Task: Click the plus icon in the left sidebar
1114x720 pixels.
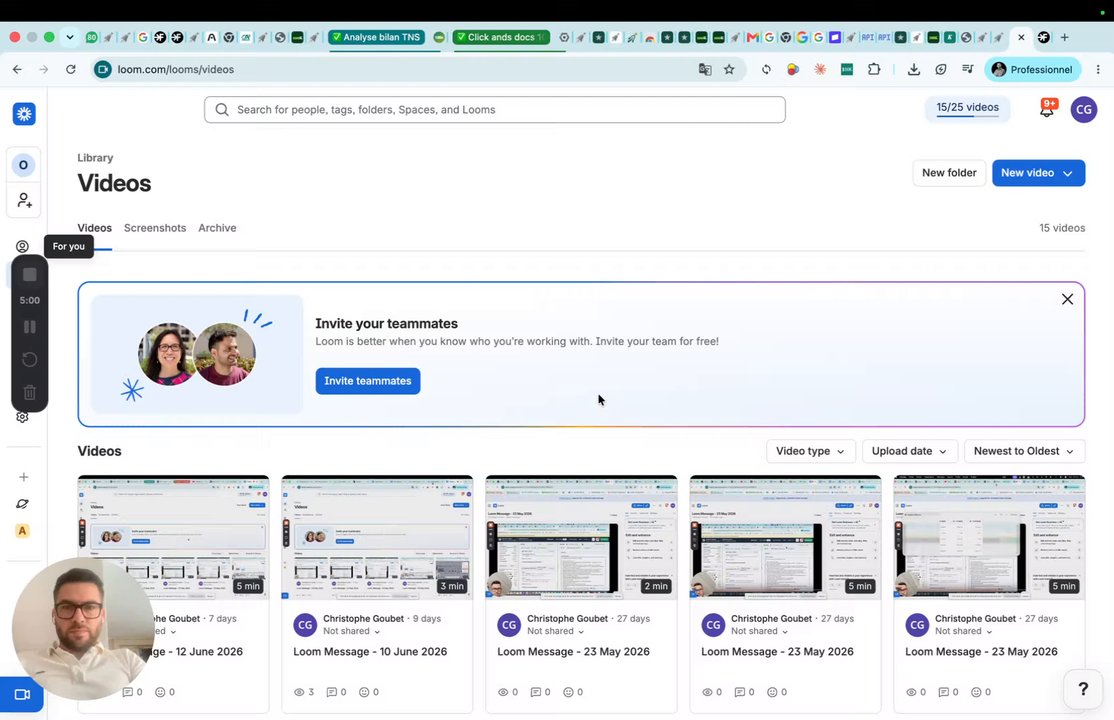Action: pos(23,477)
